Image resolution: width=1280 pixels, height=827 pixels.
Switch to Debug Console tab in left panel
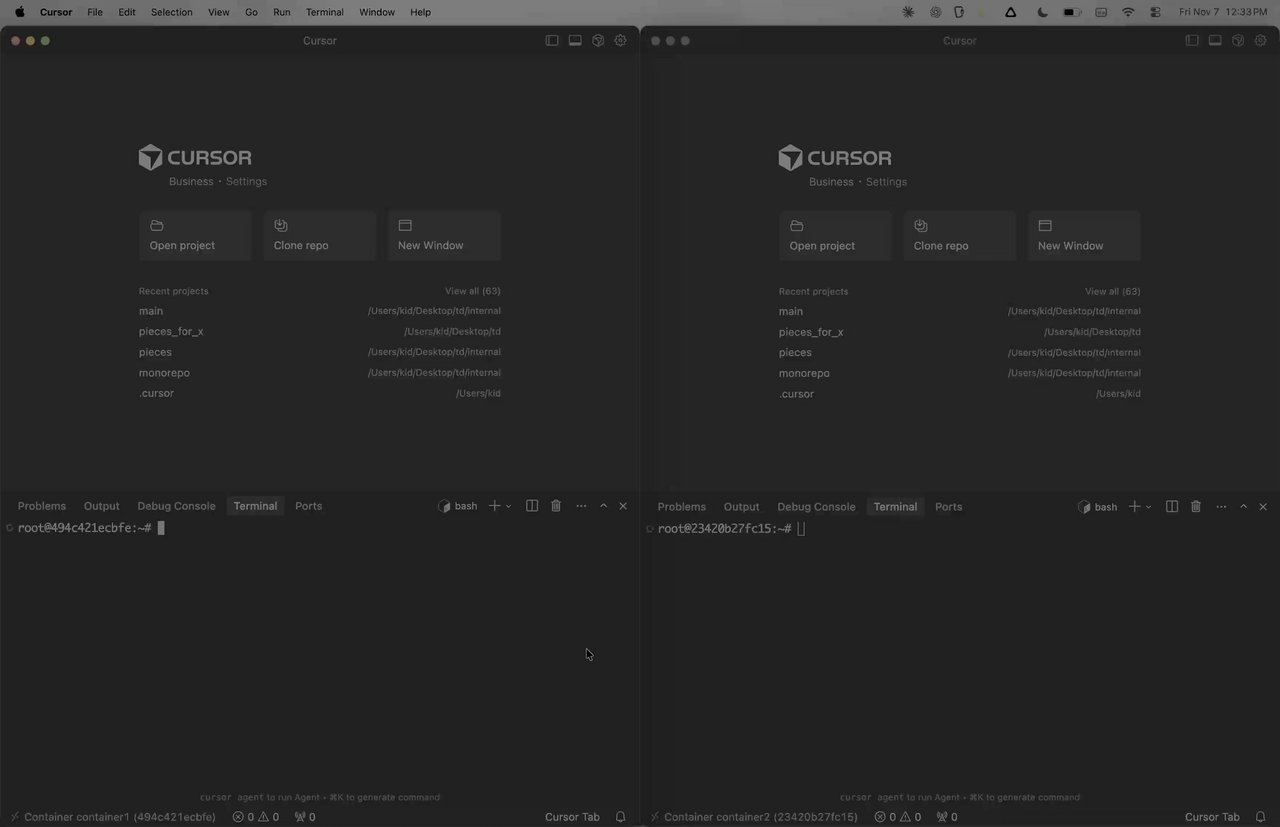[x=176, y=506]
